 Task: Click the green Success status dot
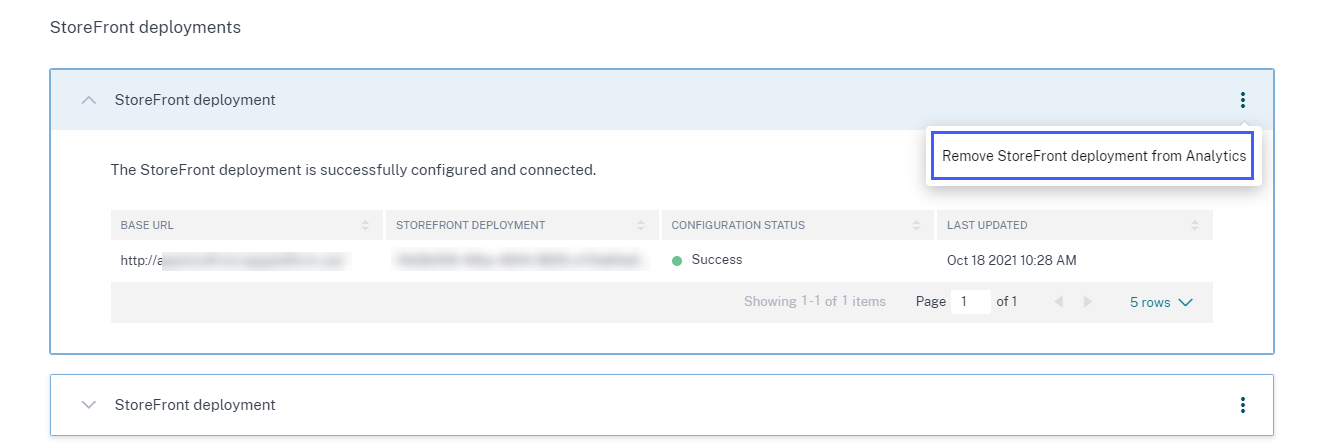tap(677, 261)
